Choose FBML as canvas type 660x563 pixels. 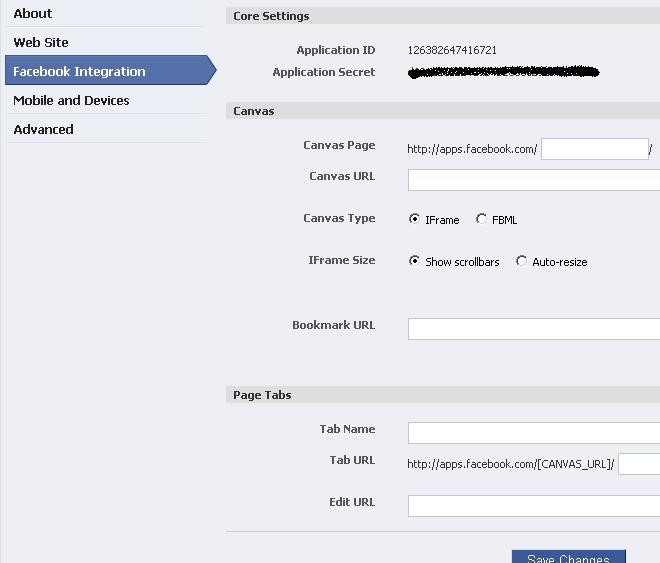tap(481, 219)
